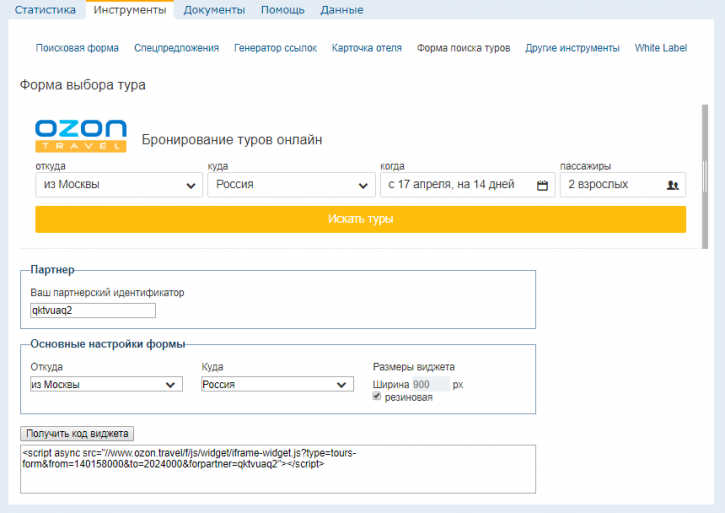
Task: Click the Форма выбора тура heading
Action: tap(83, 85)
